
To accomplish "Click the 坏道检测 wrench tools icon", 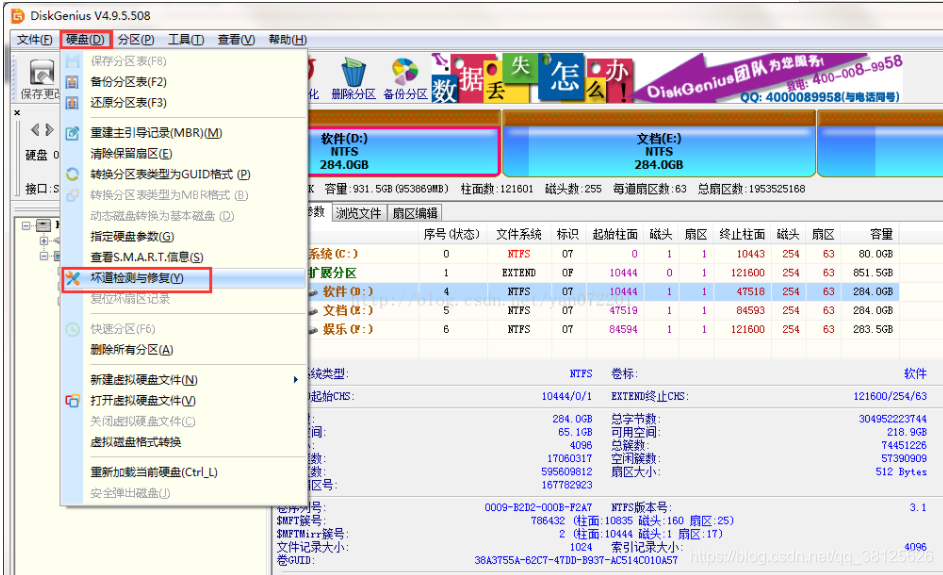I will click(x=72, y=278).
